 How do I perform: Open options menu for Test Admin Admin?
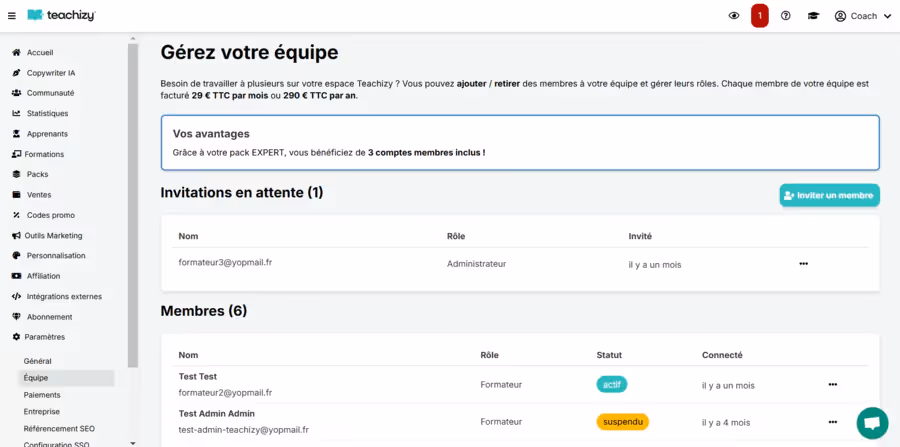[x=833, y=422]
